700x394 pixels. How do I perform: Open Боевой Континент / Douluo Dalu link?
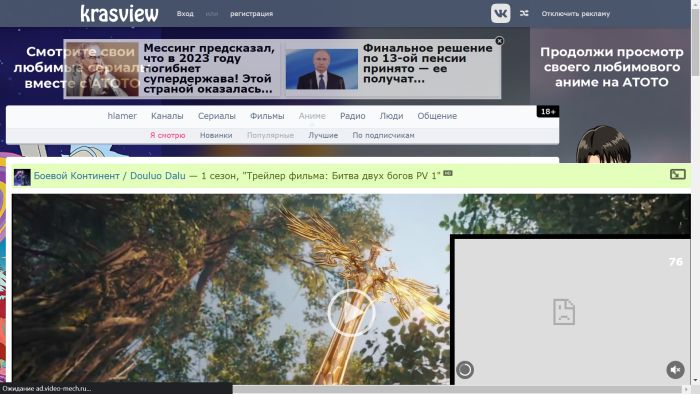109,176
